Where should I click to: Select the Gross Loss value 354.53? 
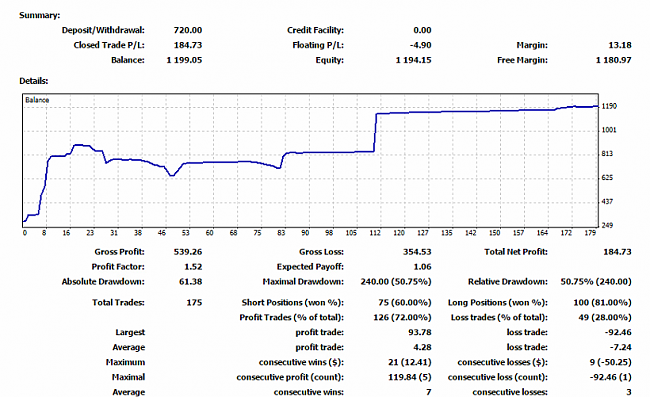tap(417, 252)
